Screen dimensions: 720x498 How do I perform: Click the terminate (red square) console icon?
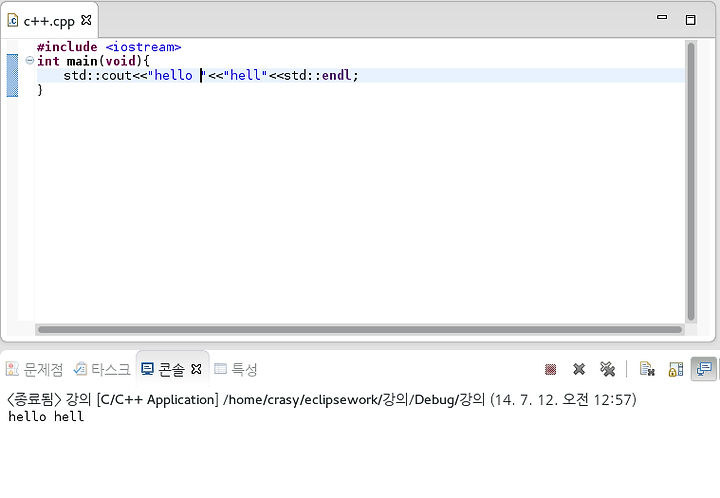pyautogui.click(x=550, y=369)
